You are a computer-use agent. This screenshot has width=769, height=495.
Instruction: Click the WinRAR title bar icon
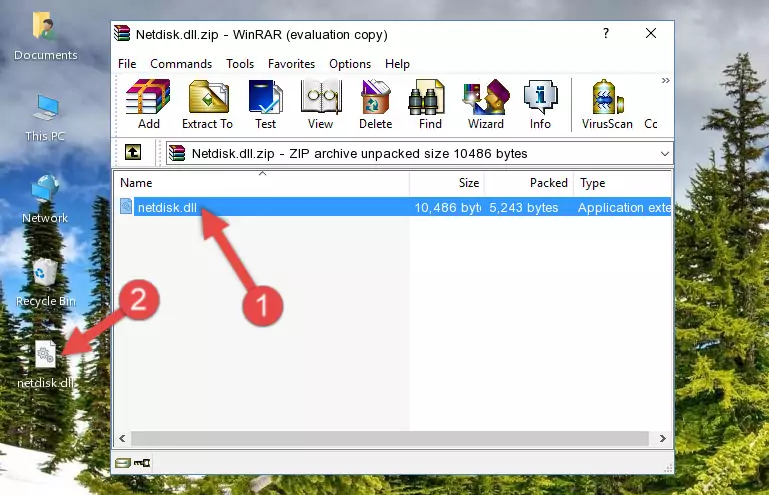point(122,33)
